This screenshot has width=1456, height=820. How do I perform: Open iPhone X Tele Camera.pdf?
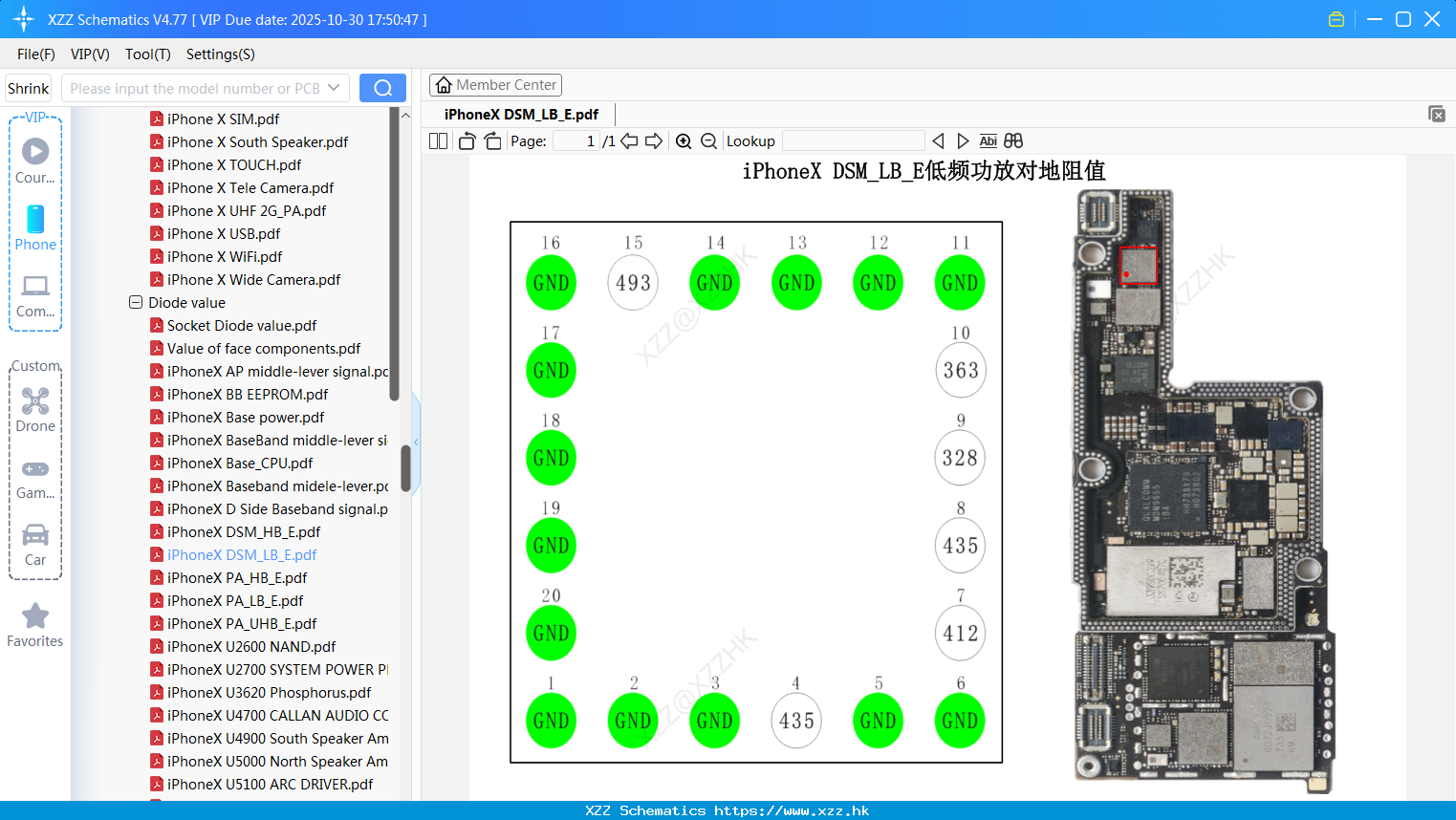click(x=250, y=187)
